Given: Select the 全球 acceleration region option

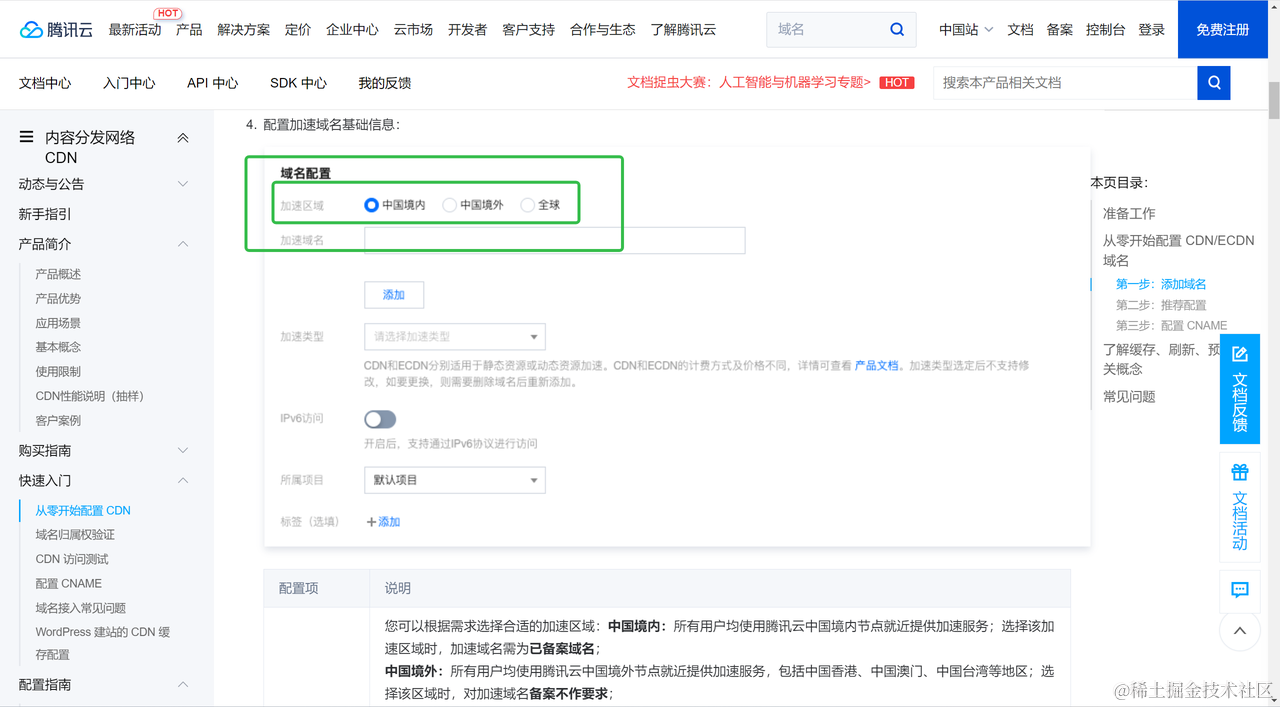Looking at the screenshot, I should pos(528,205).
